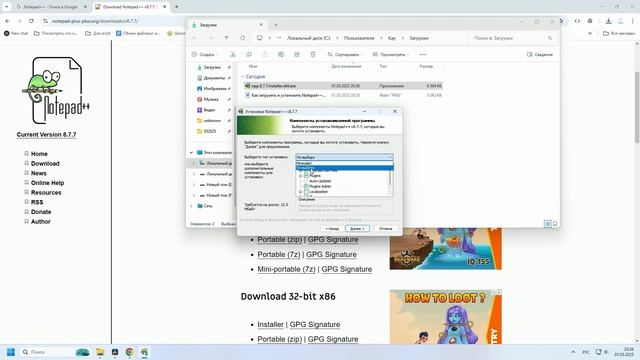Select the Как загрузить и установить Notepad++ file

tap(343, 95)
